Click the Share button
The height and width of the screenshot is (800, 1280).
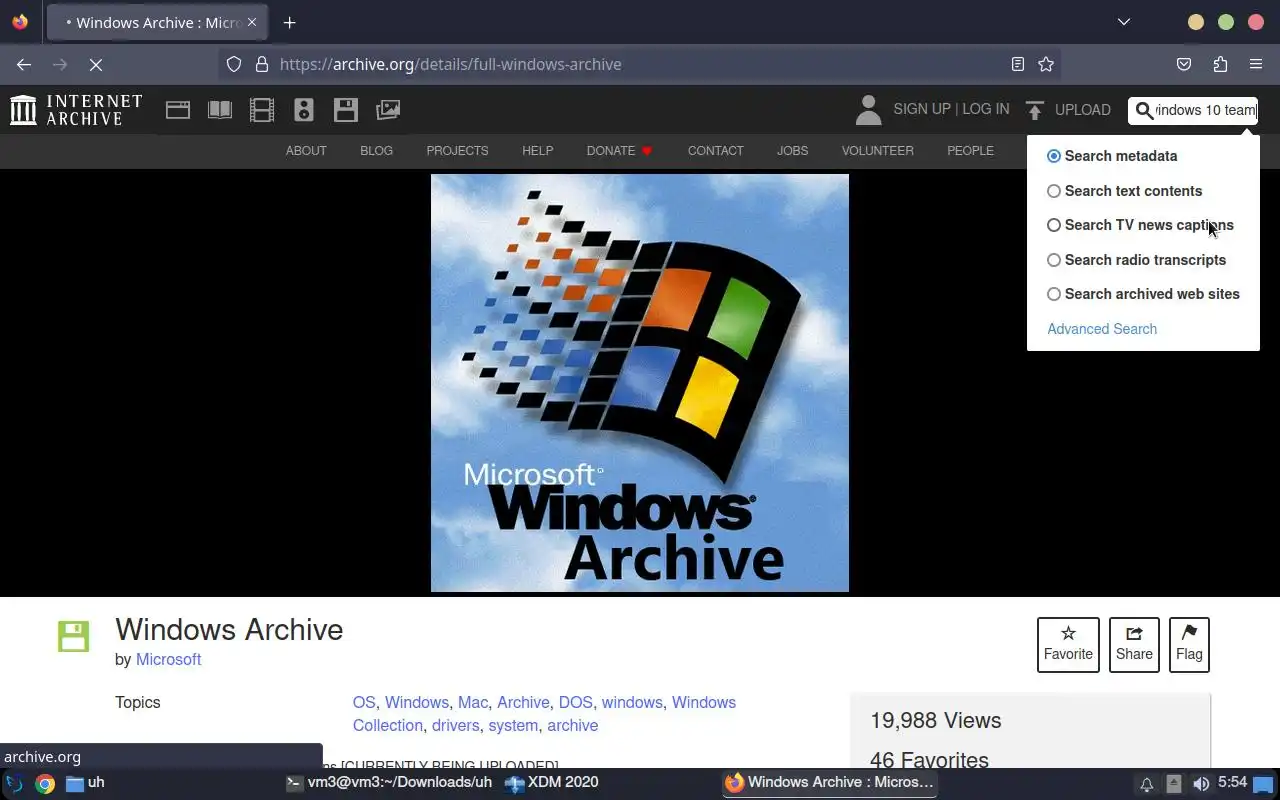1134,644
